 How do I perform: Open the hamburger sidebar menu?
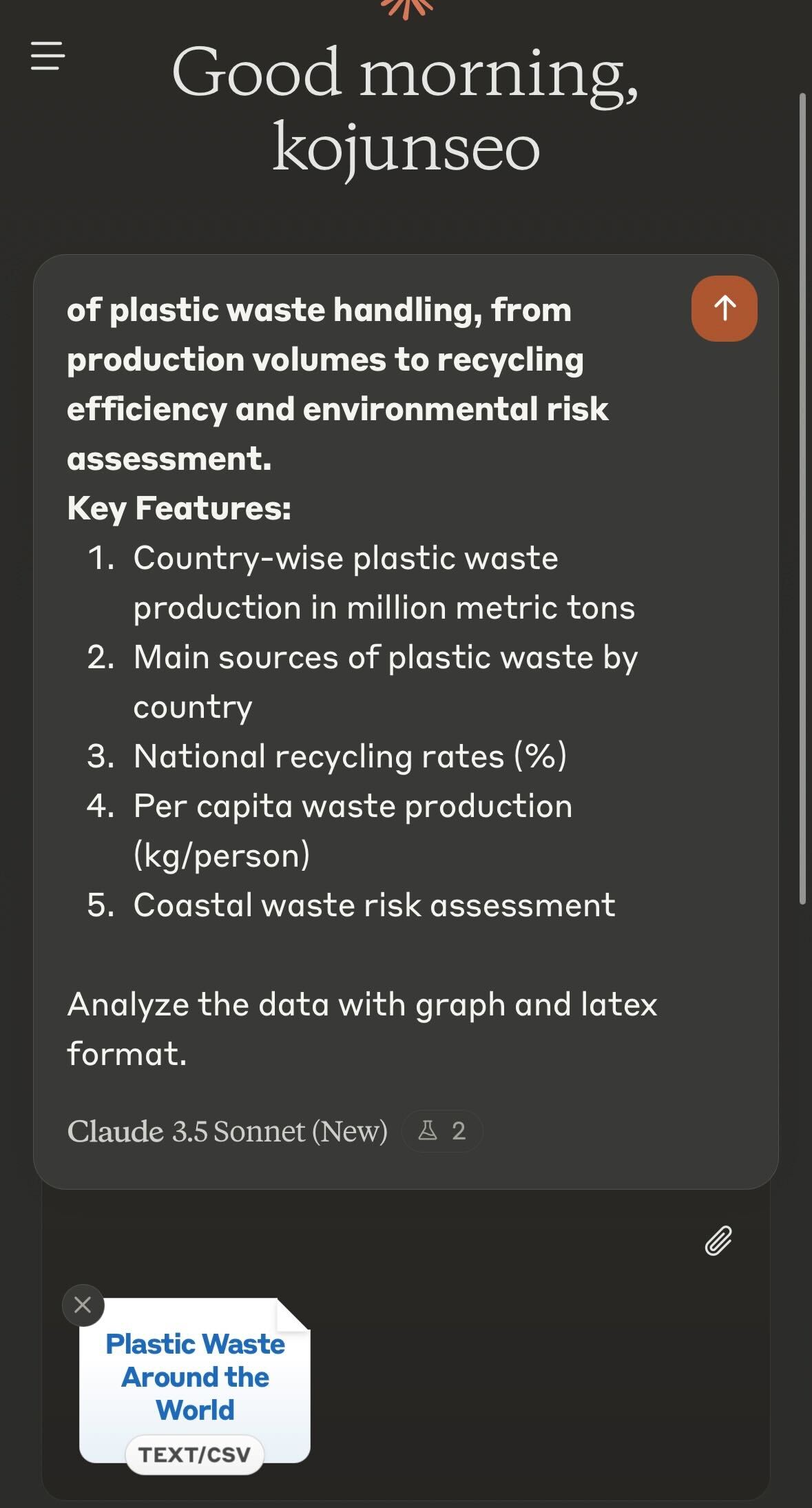pos(48,56)
